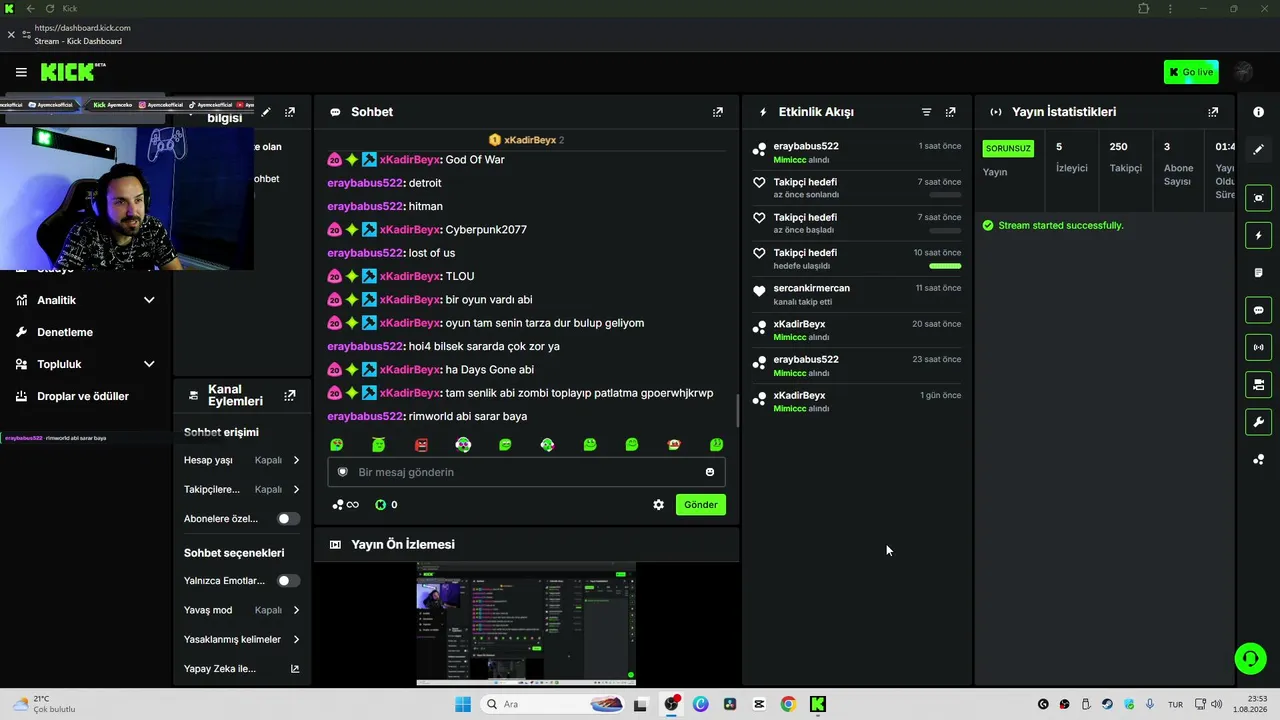Toggle the stream stats broadcast widget icon
The height and width of the screenshot is (720, 1280).
click(1258, 347)
